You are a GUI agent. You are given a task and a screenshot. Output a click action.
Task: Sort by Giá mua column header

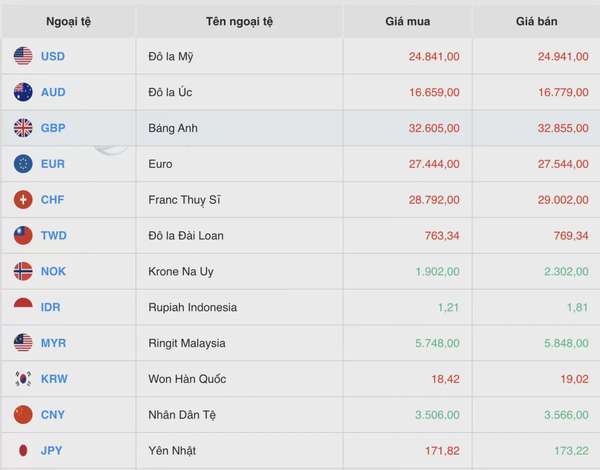coord(408,21)
